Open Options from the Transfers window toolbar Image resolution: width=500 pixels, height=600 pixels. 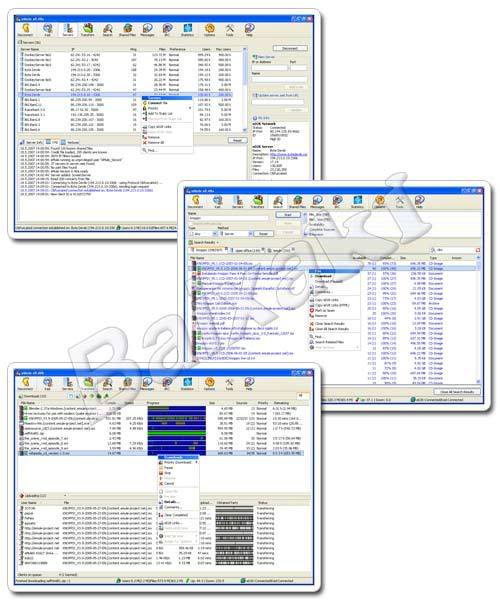(209, 384)
